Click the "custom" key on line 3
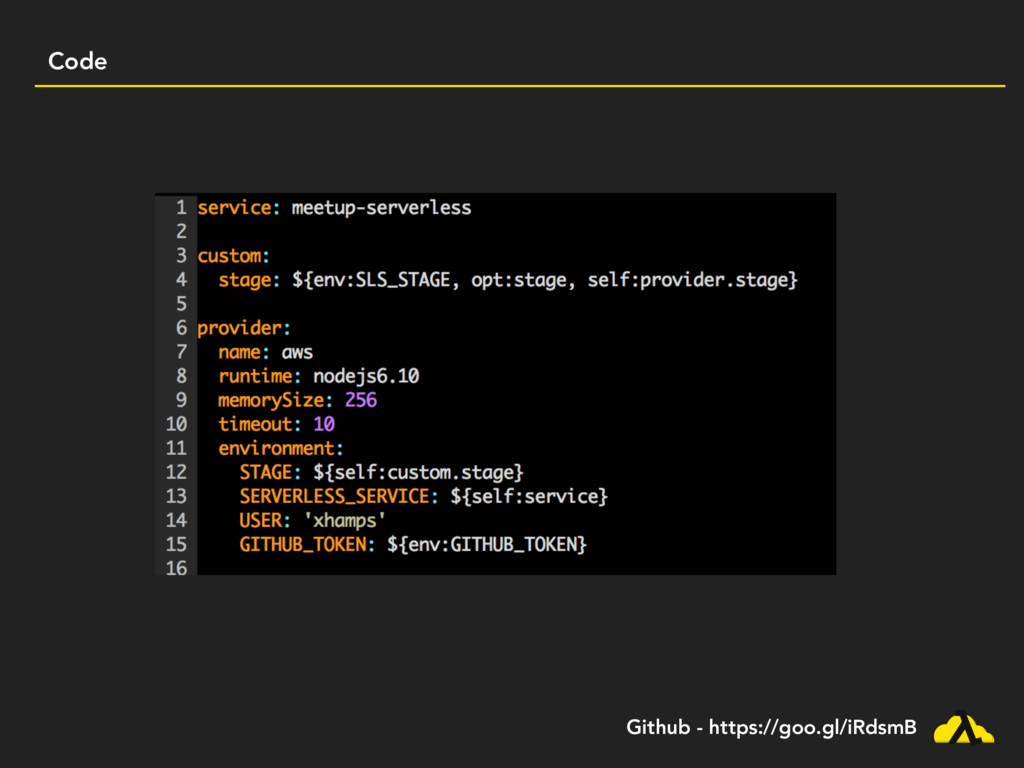Viewport: 1024px width, 768px height. pyautogui.click(x=230, y=256)
